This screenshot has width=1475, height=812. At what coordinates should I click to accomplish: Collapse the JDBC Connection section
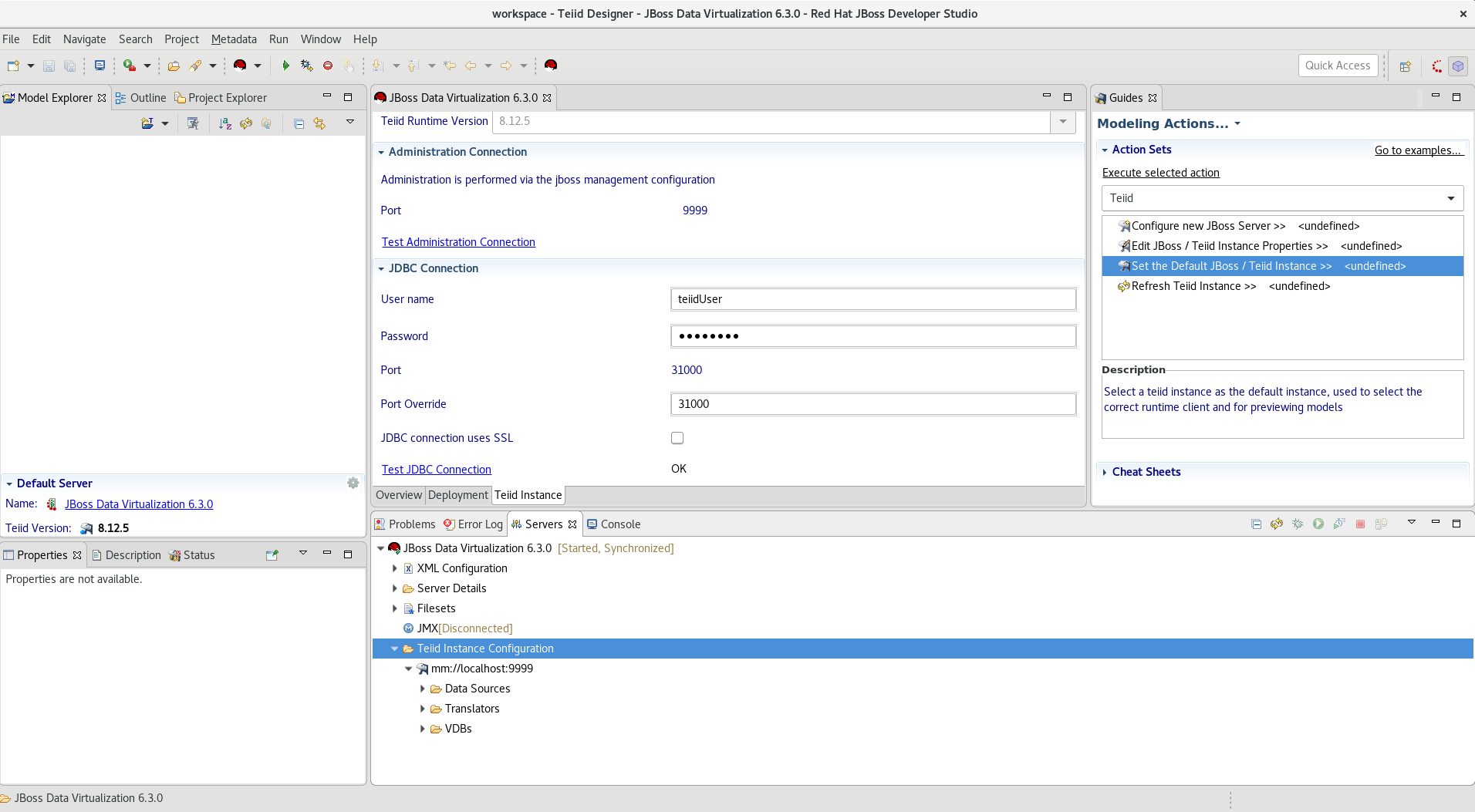pos(381,268)
